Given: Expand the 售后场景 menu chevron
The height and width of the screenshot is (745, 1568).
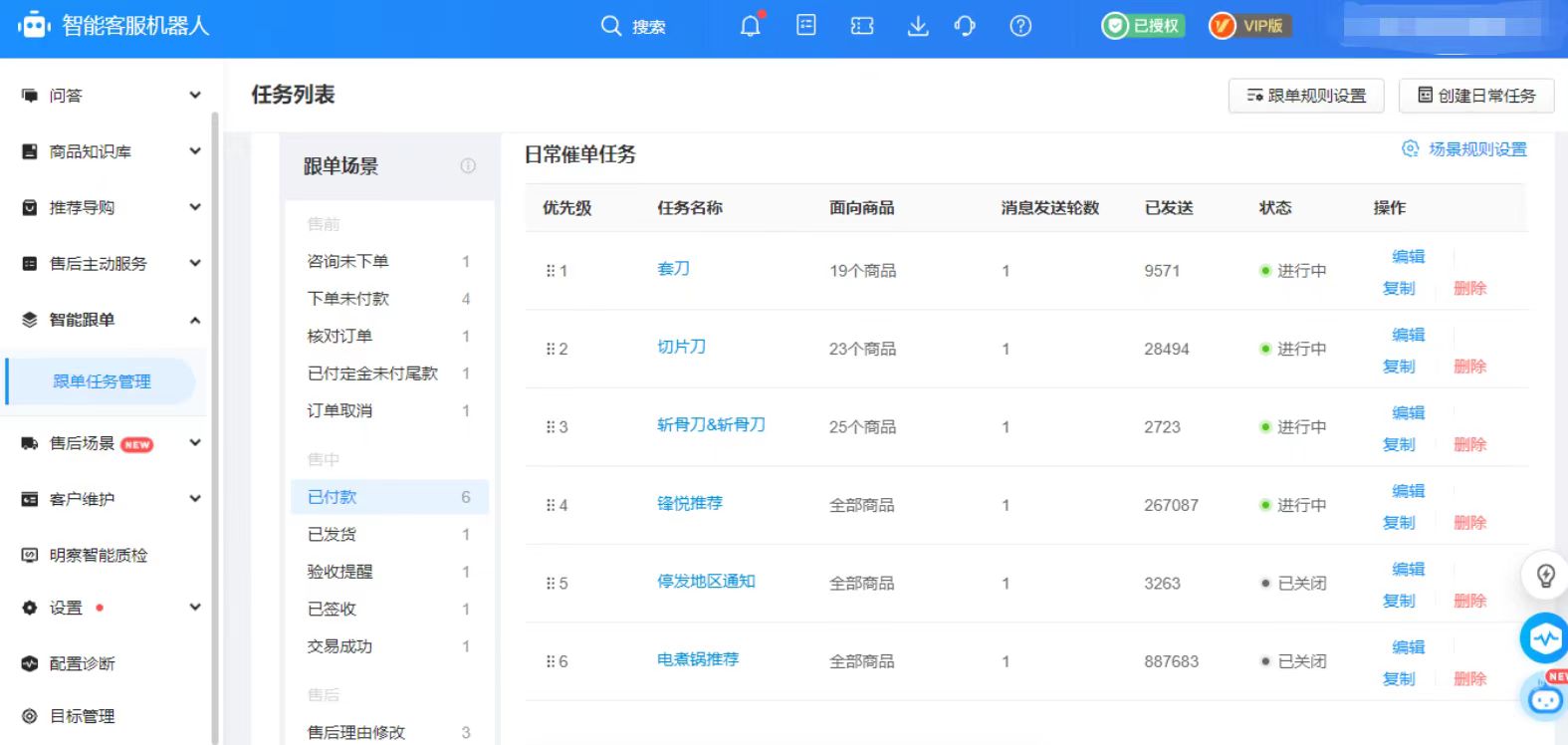Looking at the screenshot, I should (x=195, y=442).
